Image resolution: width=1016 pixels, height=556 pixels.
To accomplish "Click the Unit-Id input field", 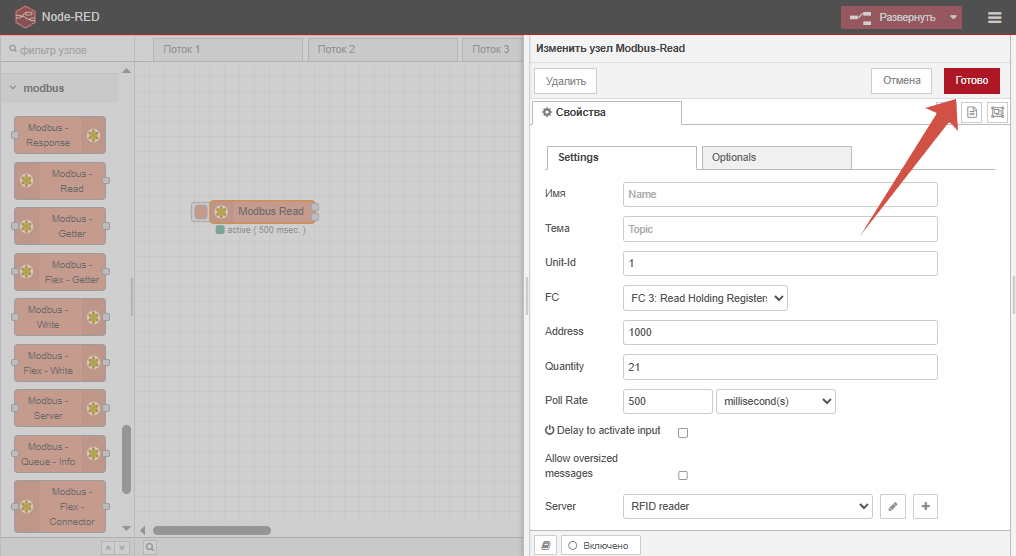I will [x=780, y=263].
